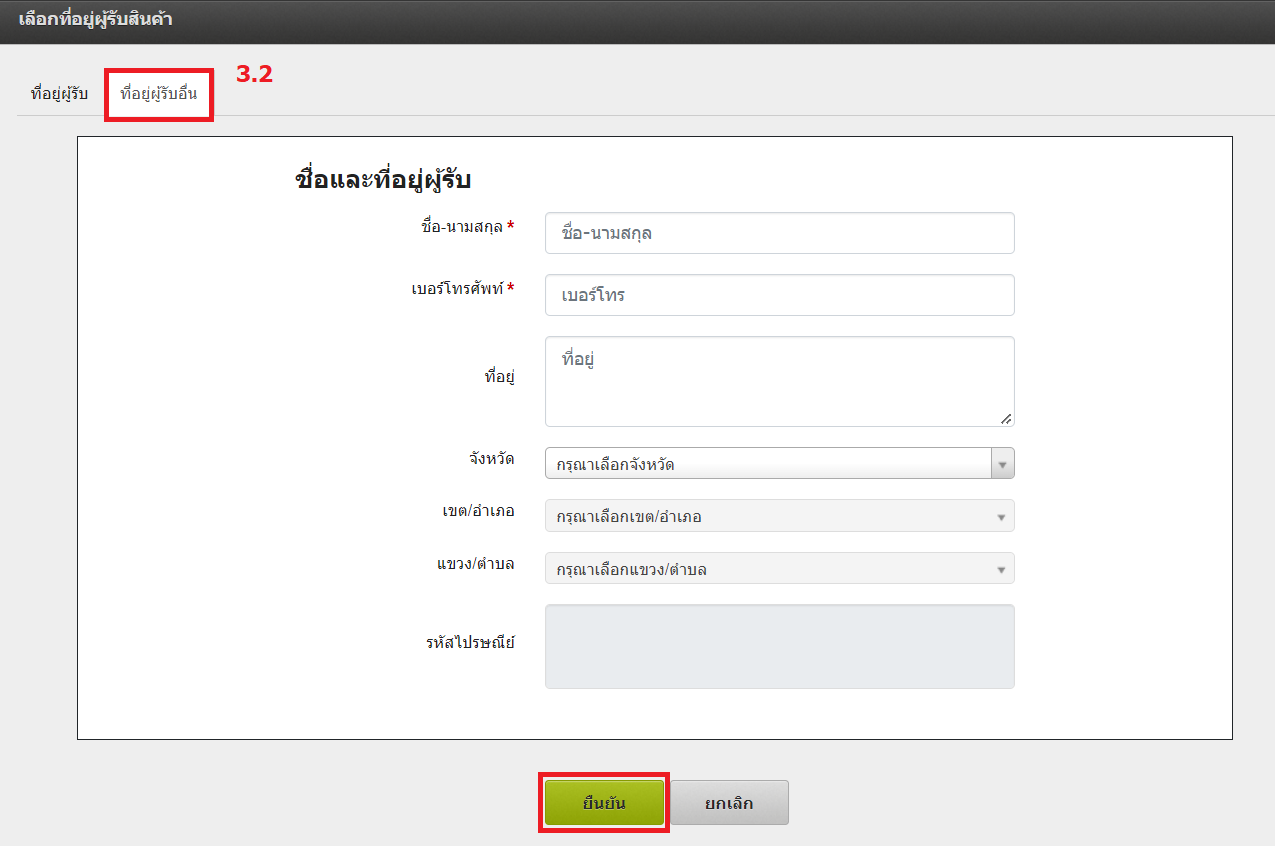Click the ที่อยู่ label beside the textarea
Image resolution: width=1275 pixels, height=846 pixels.
[499, 377]
